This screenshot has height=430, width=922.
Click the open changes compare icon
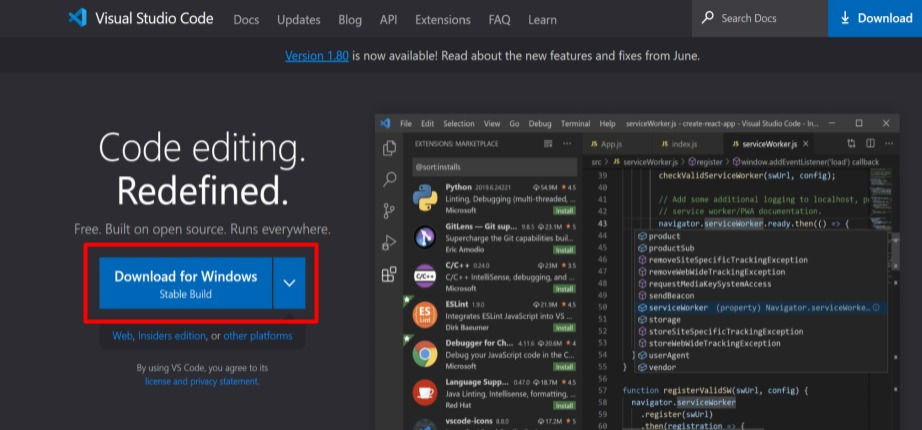[x=851, y=144]
